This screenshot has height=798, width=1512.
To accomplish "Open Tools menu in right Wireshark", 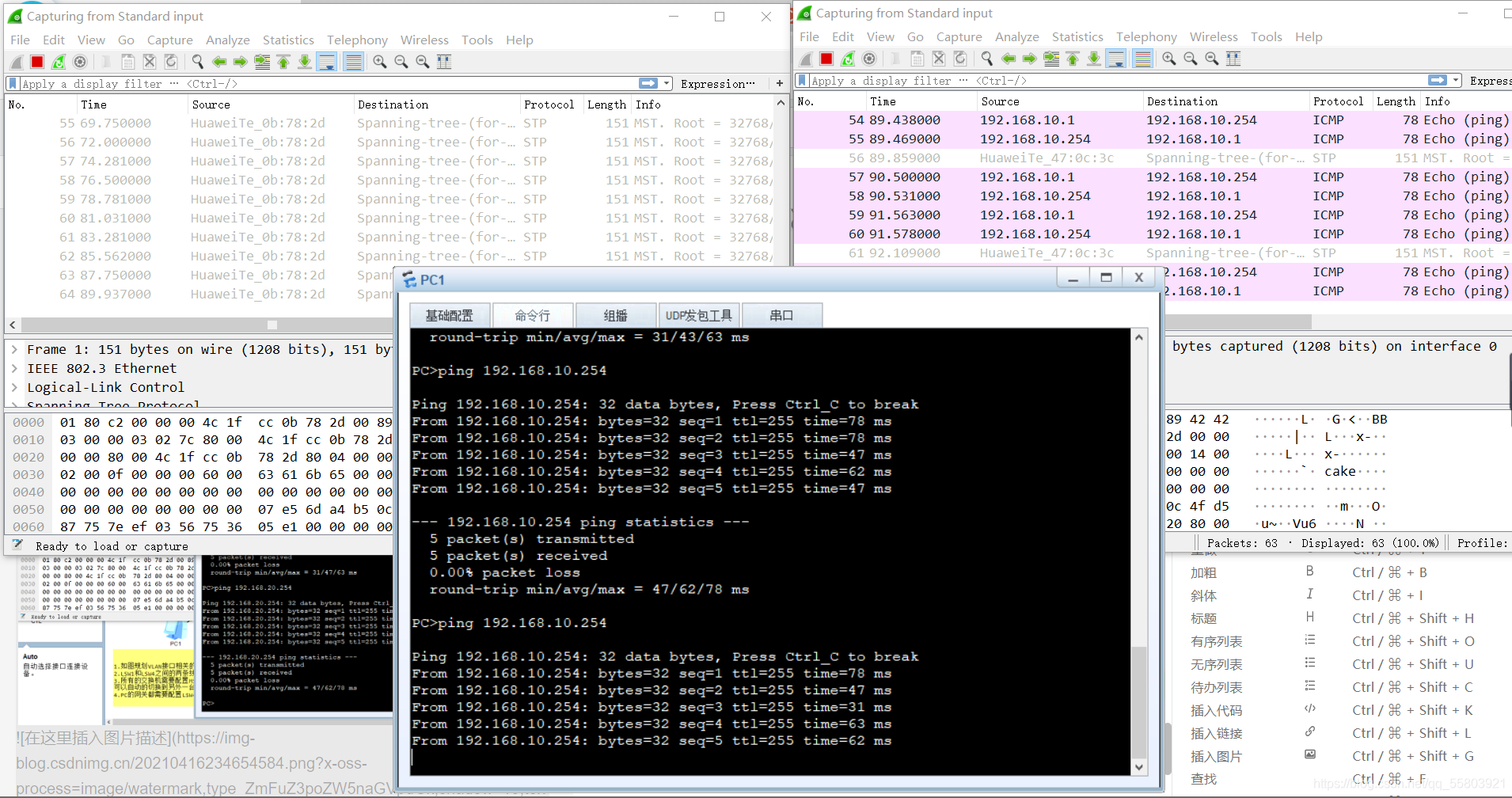I will coord(1267,36).
